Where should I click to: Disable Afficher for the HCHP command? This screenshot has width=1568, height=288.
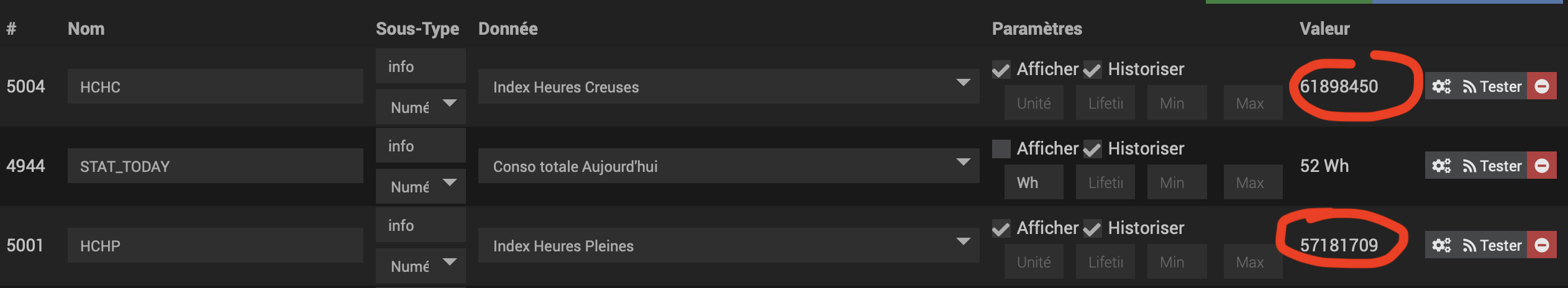tap(1001, 228)
